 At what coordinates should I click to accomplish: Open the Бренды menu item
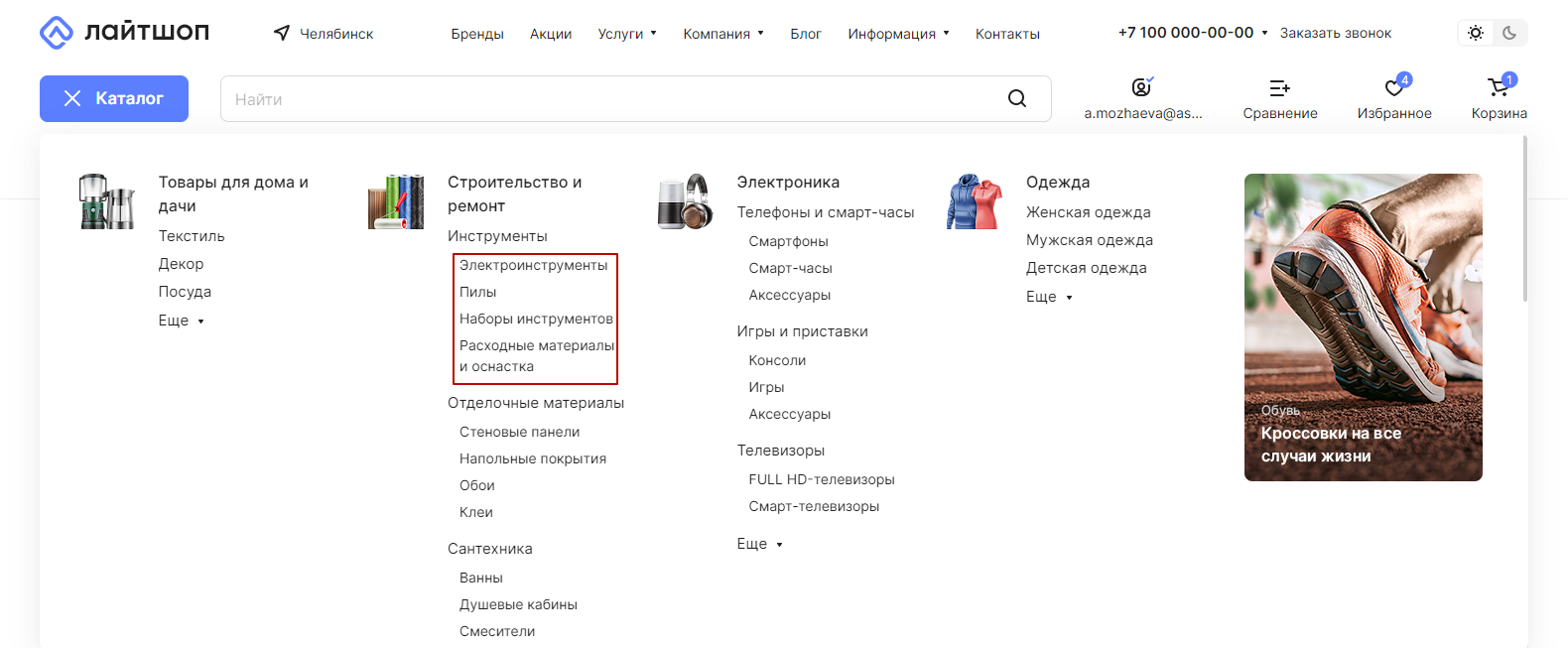(x=477, y=34)
